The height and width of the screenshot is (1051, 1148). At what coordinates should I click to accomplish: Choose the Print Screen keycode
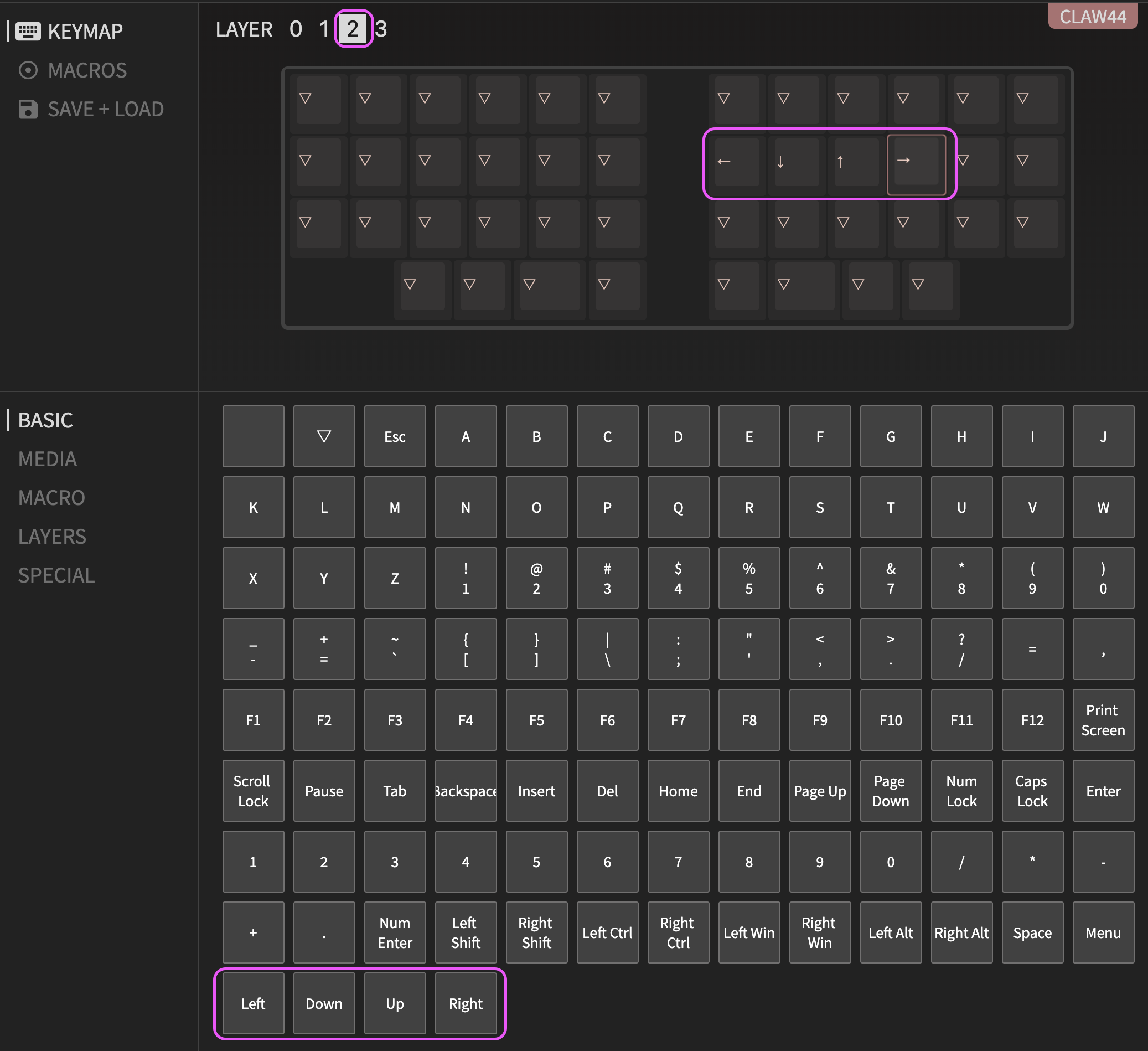(x=1103, y=720)
